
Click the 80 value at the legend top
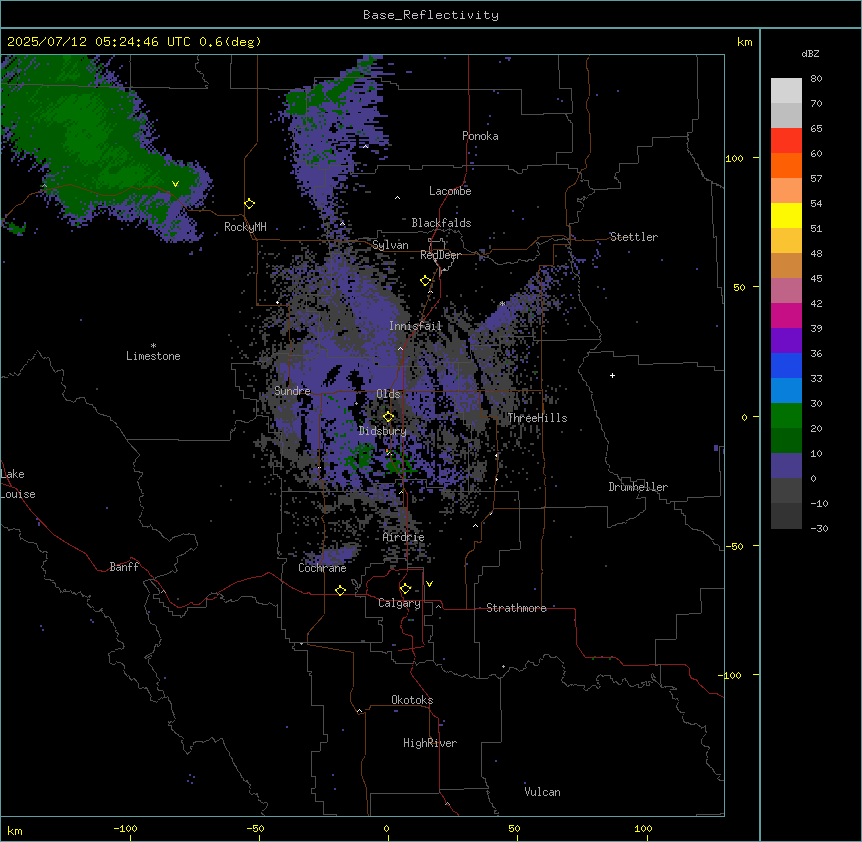tap(816, 78)
